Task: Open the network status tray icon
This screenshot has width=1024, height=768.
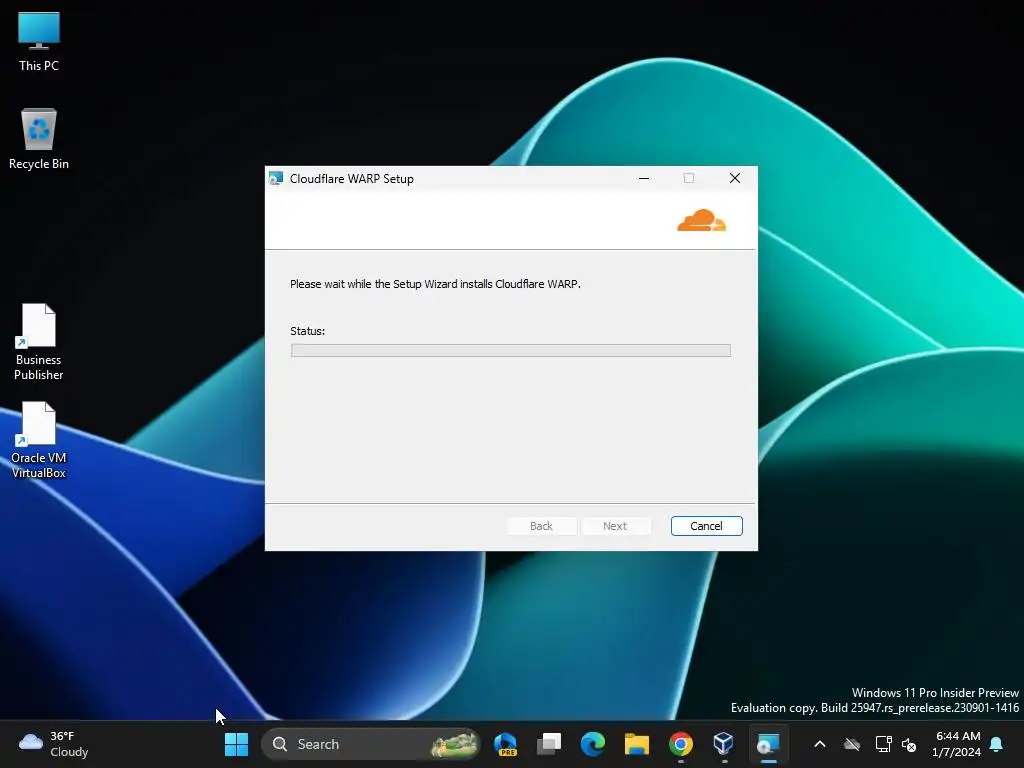Action: pyautogui.click(x=884, y=744)
